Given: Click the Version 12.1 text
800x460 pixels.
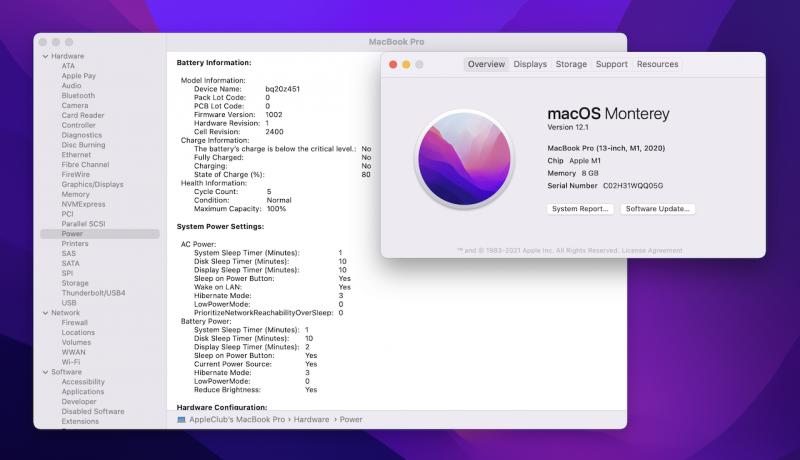Looking at the screenshot, I should click(568, 127).
